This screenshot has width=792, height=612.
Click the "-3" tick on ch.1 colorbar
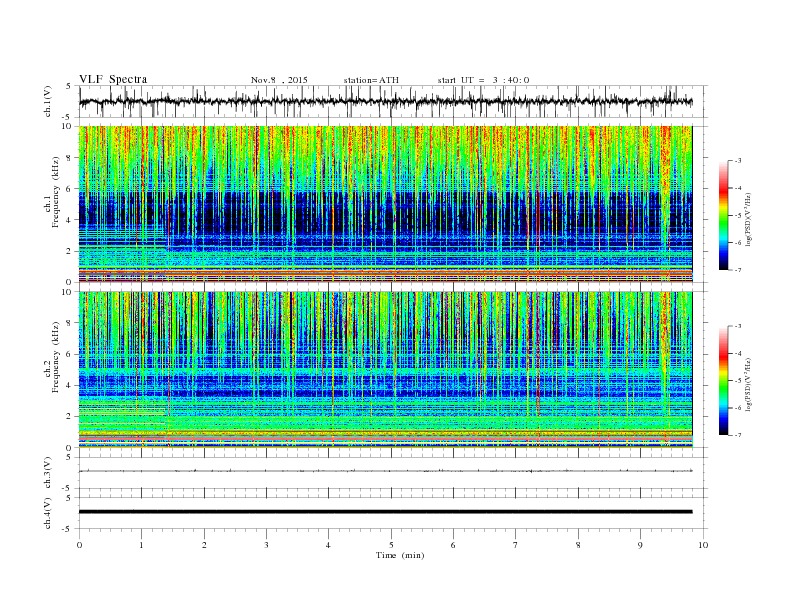(x=738, y=161)
